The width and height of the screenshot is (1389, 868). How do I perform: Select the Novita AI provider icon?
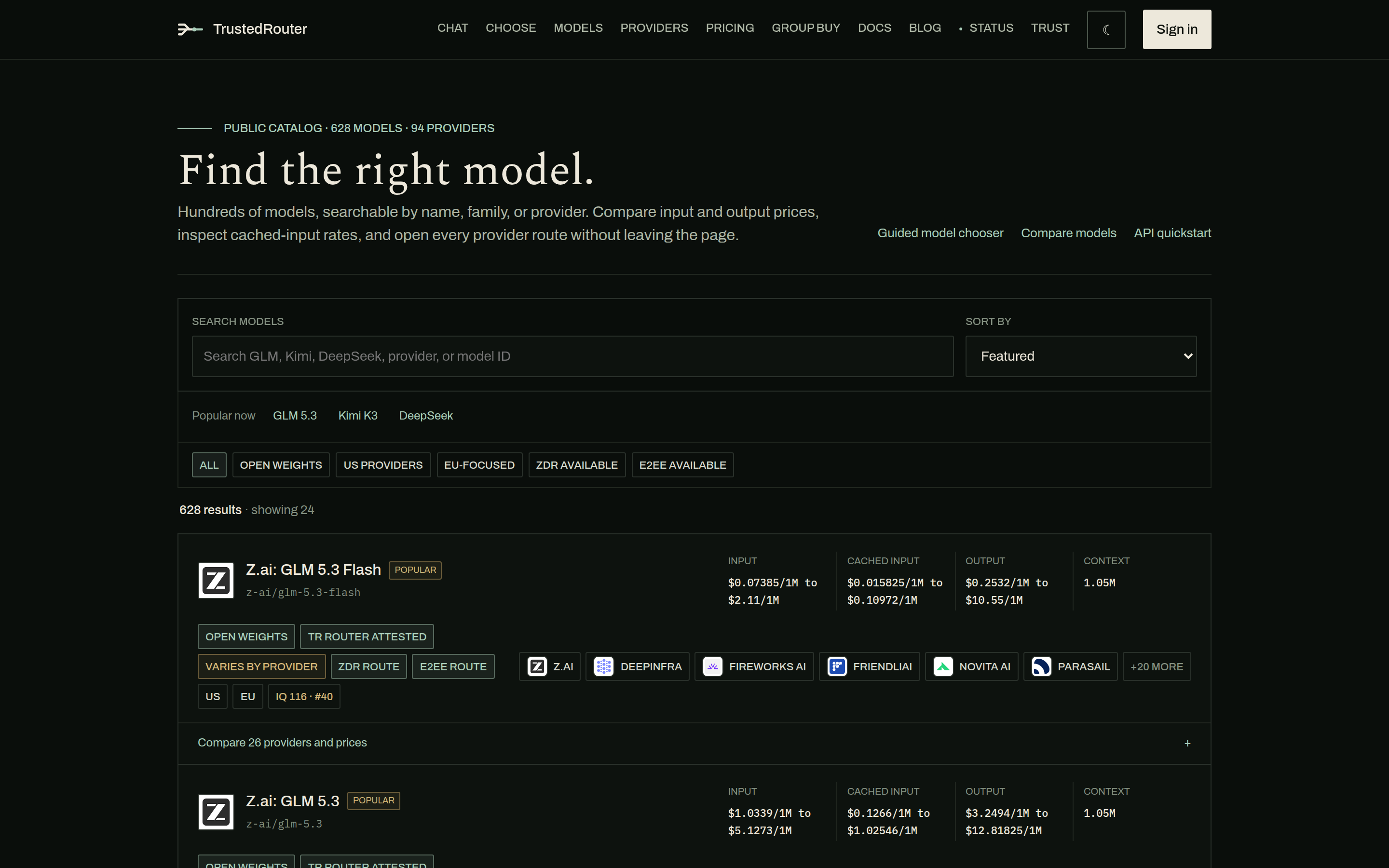click(943, 666)
